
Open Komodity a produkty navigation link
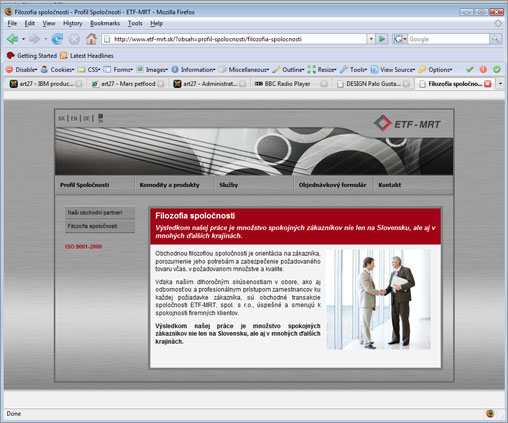click(x=170, y=185)
